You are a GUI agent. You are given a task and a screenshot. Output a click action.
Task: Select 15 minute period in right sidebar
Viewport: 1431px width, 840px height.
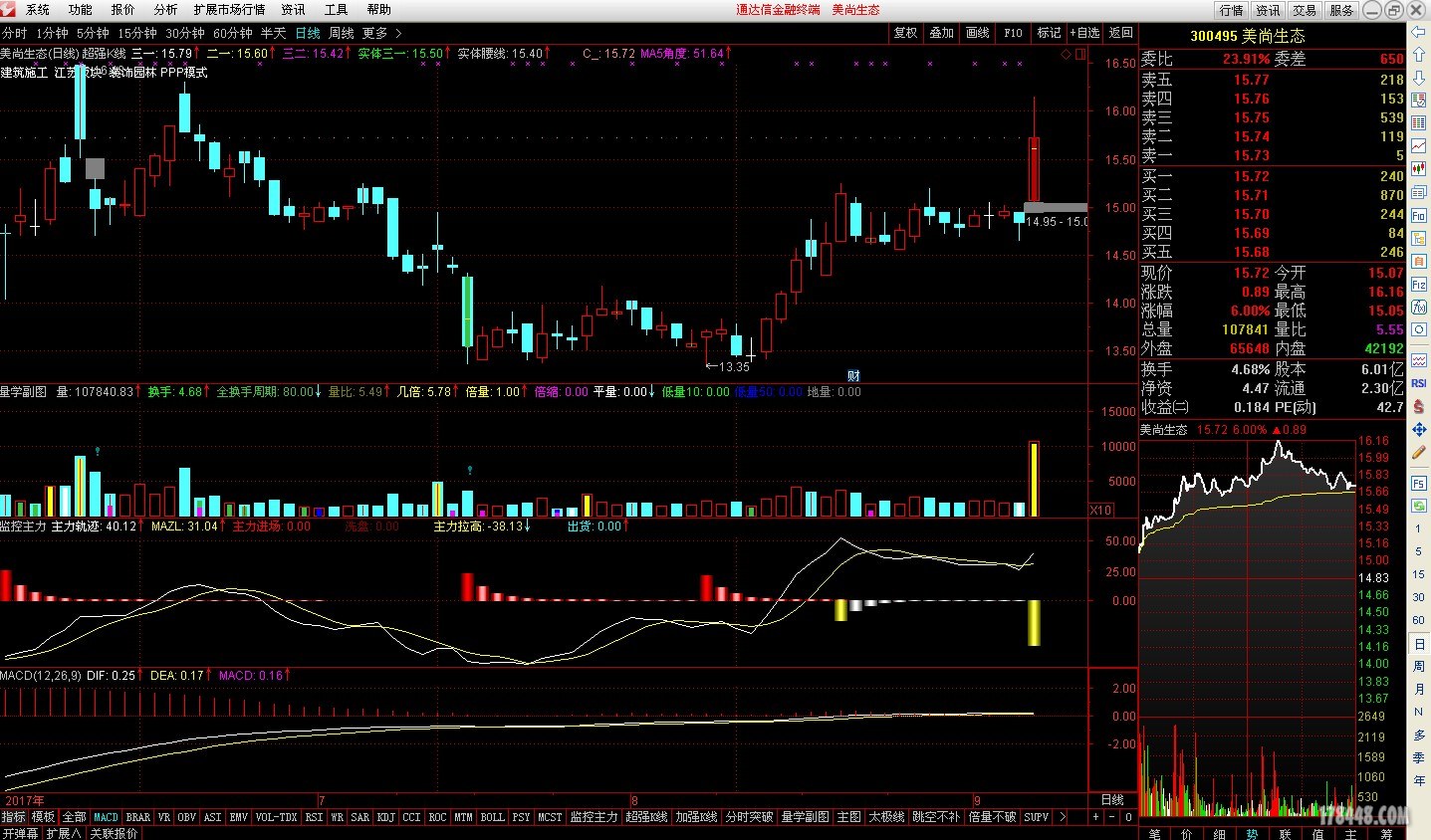[1419, 574]
